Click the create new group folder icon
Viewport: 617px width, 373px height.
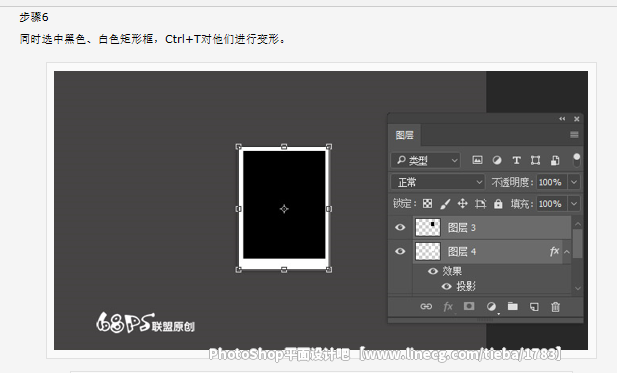(x=512, y=306)
